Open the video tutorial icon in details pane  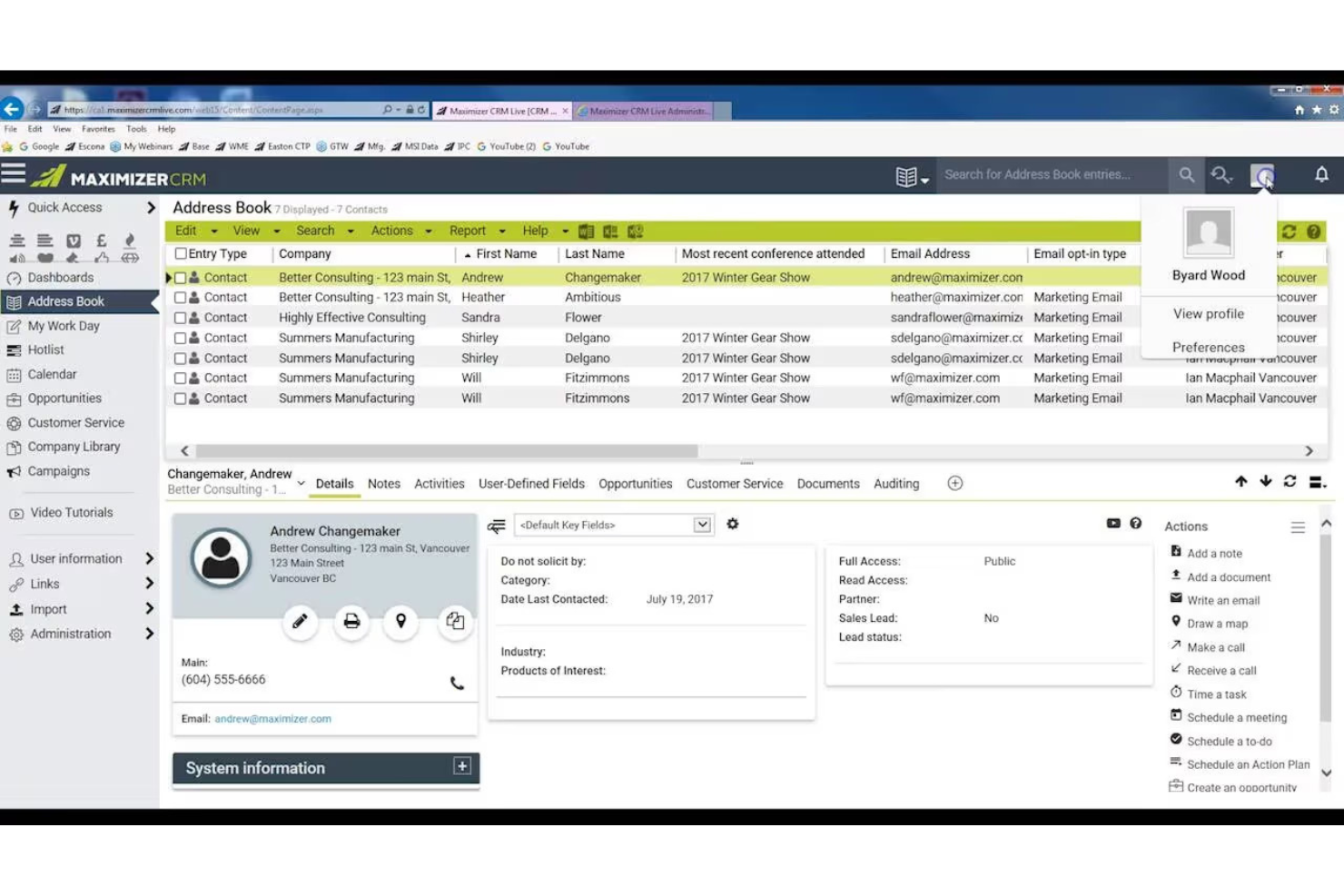[x=1113, y=523]
